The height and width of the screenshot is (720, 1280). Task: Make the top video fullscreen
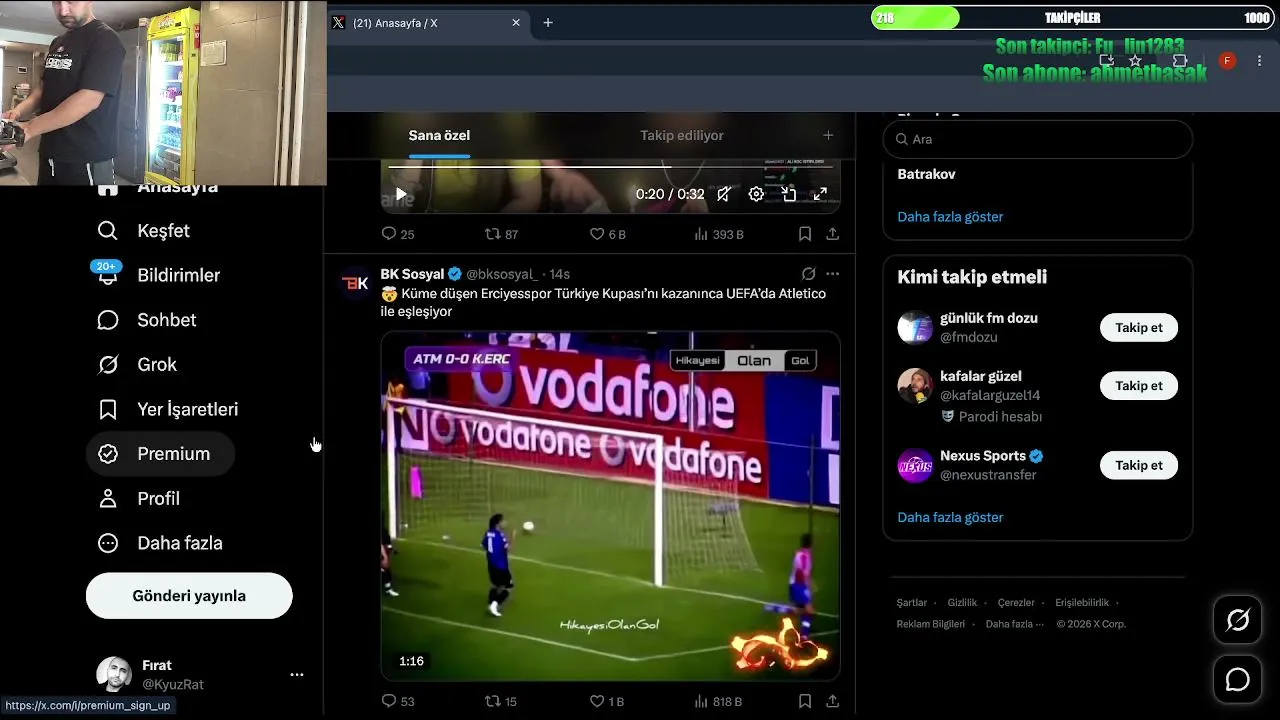820,195
